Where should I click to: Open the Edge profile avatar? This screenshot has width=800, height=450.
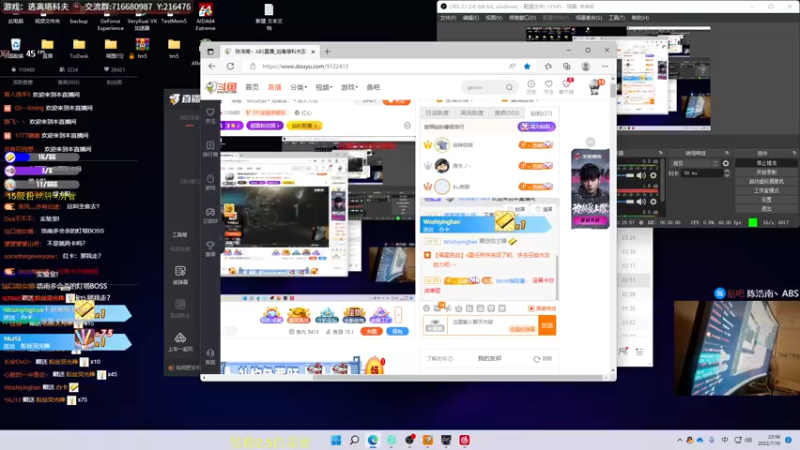click(x=586, y=66)
